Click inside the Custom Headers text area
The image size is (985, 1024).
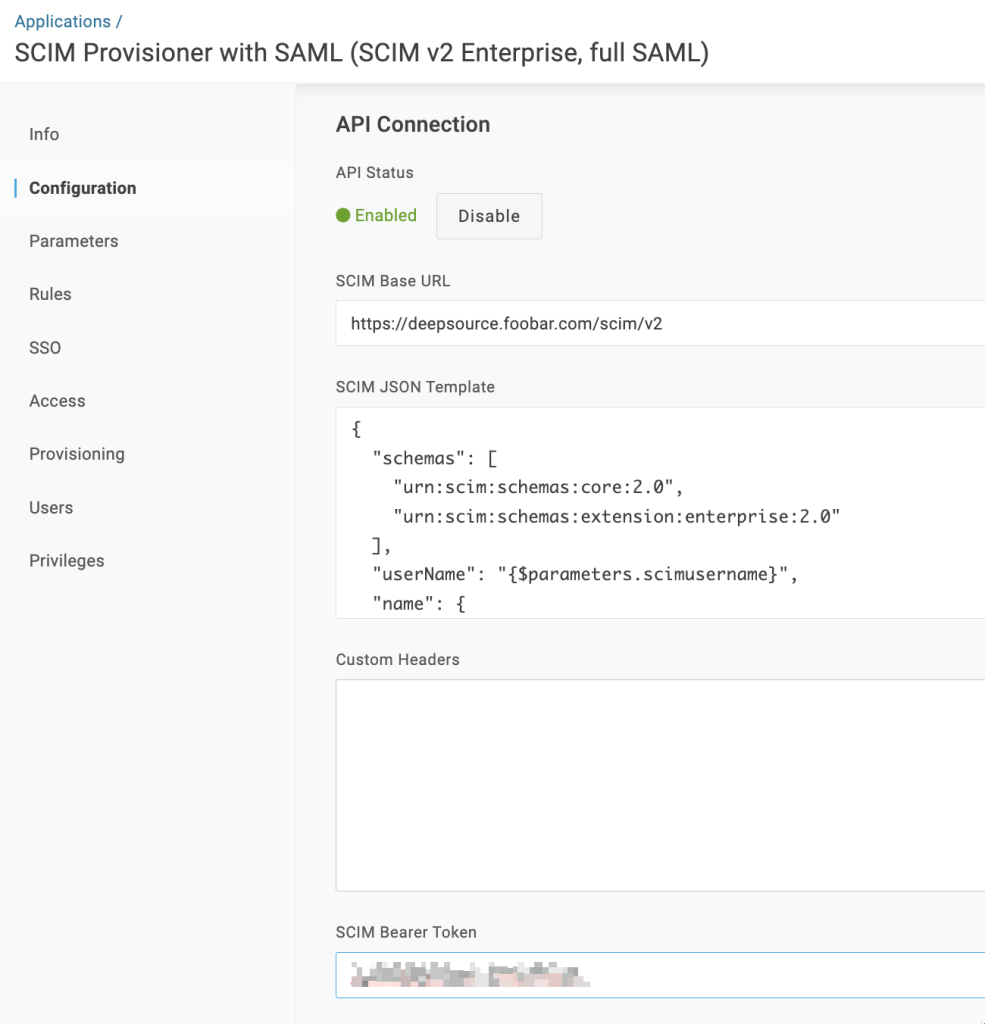click(x=660, y=785)
